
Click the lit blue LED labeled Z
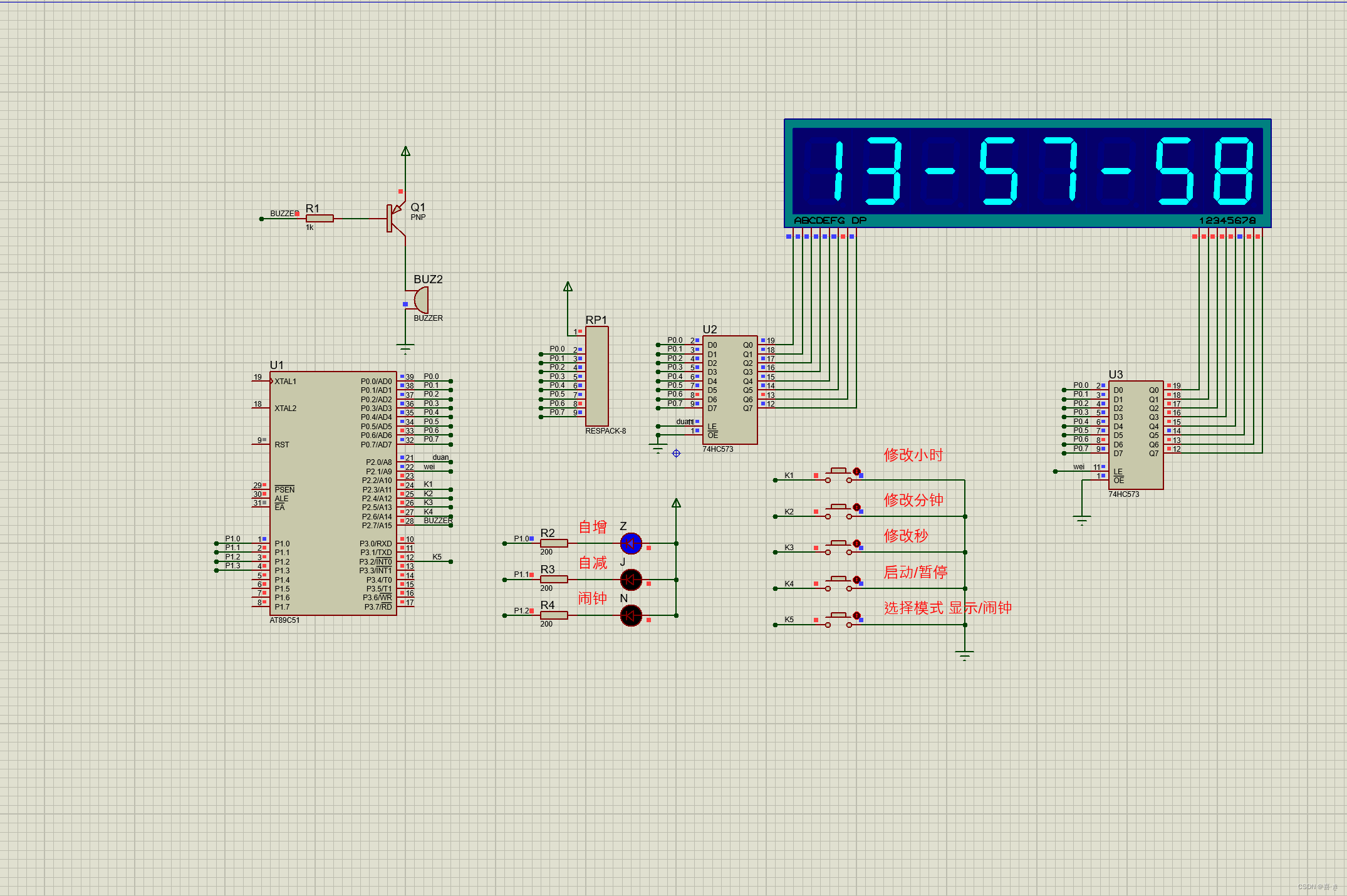(631, 543)
